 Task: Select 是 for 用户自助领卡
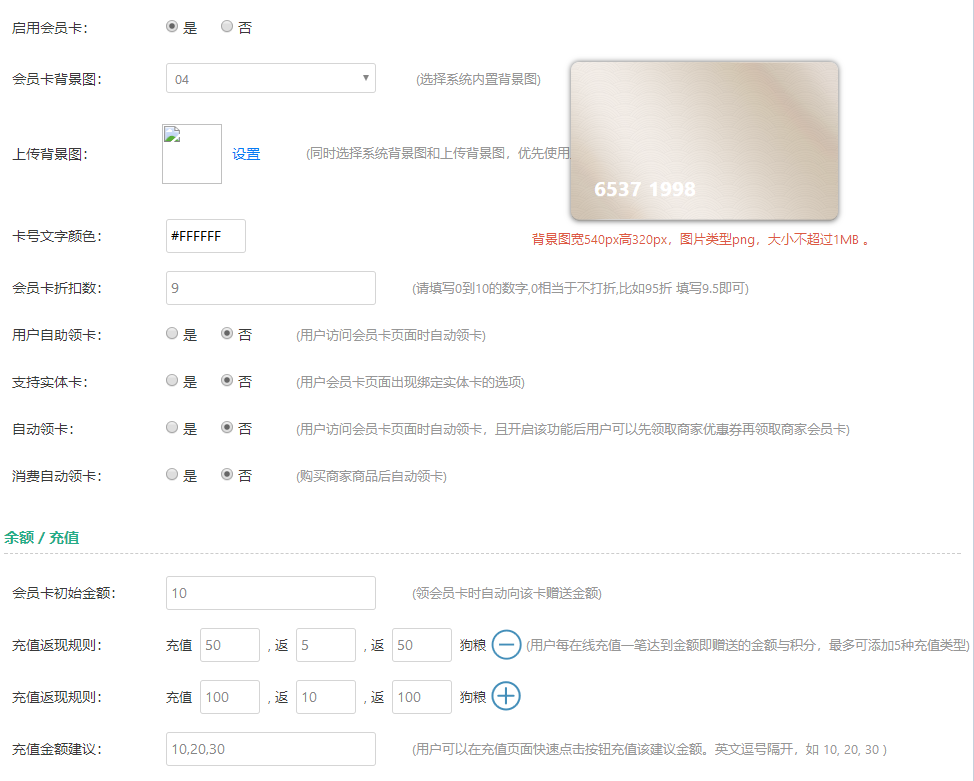pyautogui.click(x=172, y=334)
